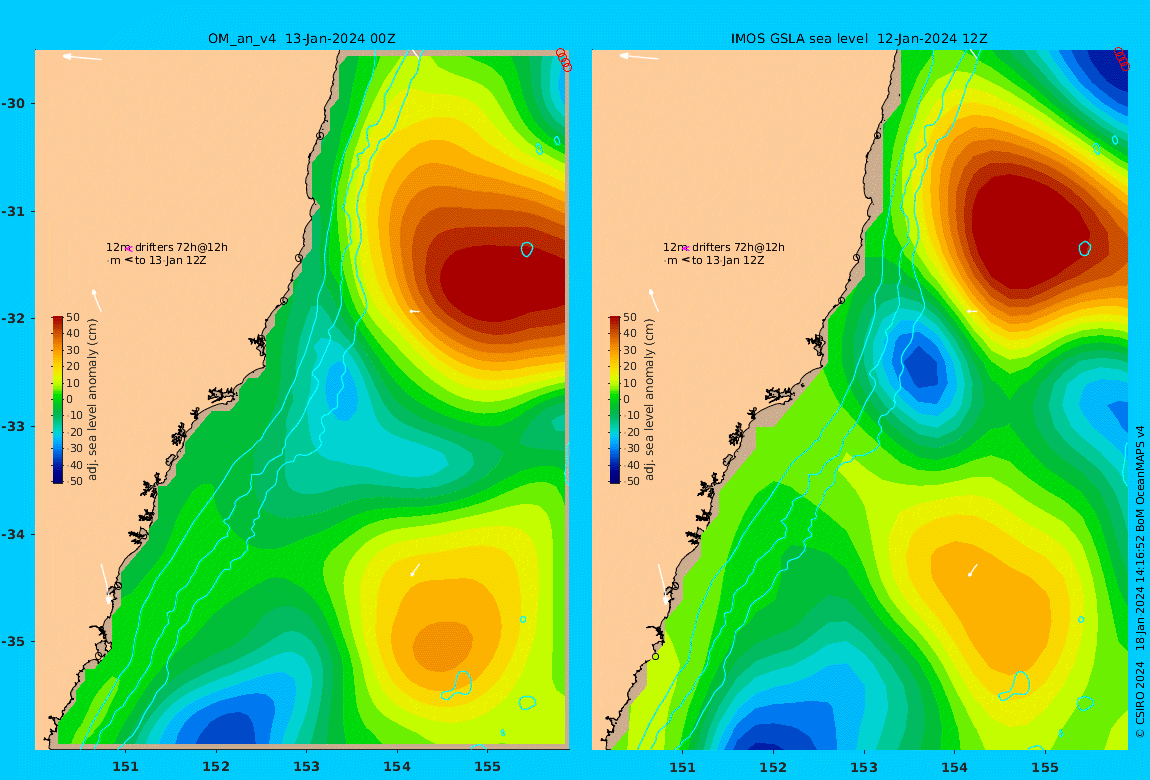Click the cyan contour loop inside OM_an_v4's red core

[x=527, y=249]
